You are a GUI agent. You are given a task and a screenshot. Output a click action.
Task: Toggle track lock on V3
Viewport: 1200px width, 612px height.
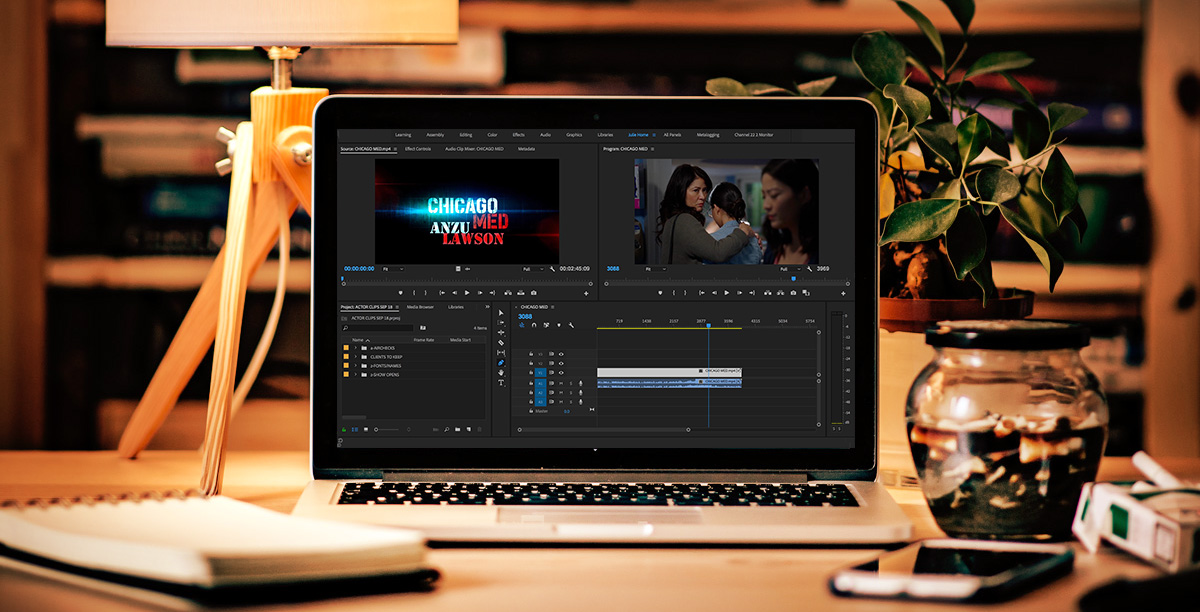pos(531,354)
